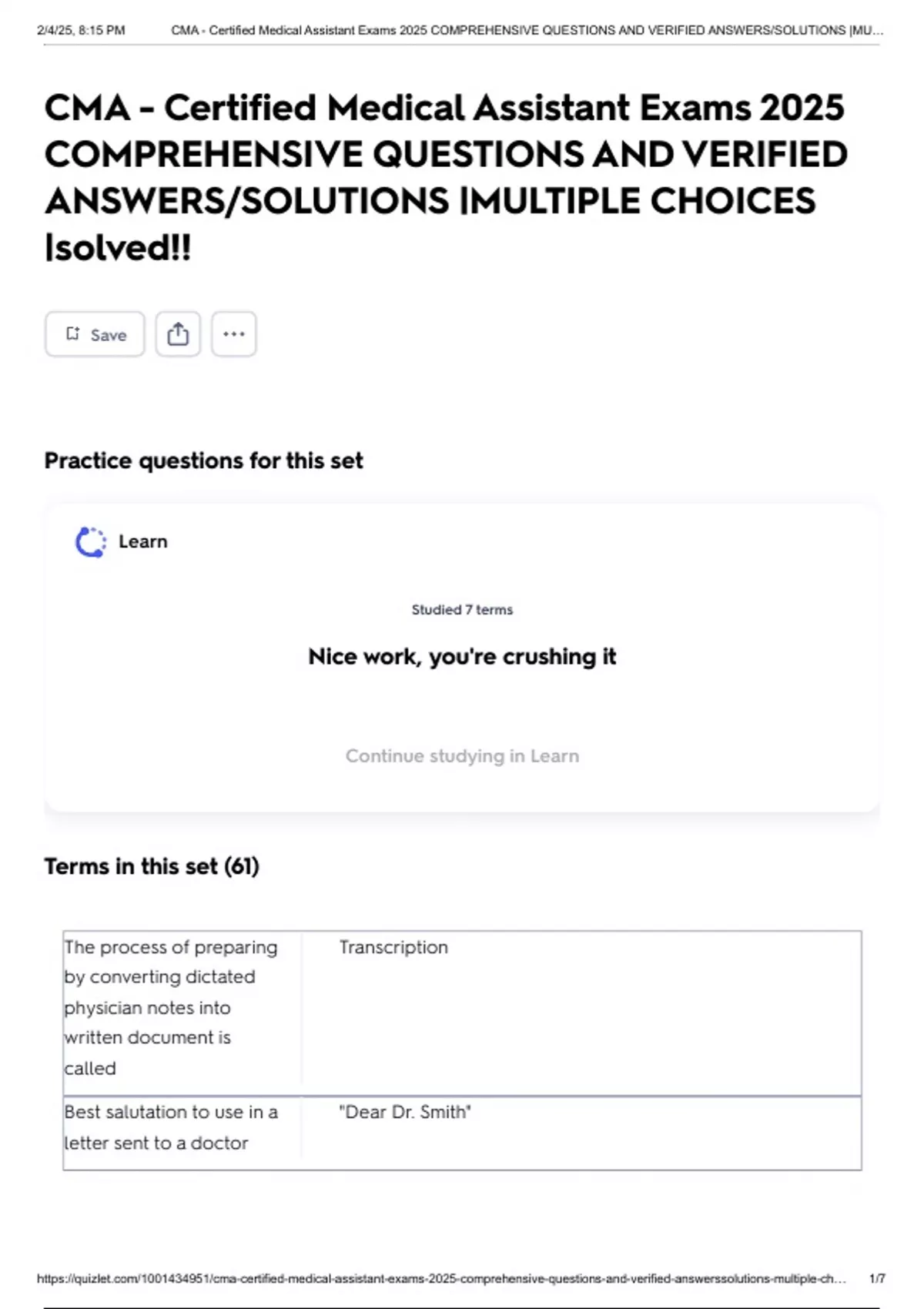Click the circular Learn mode icon
Viewport: 924px width, 1309px height.
click(x=91, y=542)
